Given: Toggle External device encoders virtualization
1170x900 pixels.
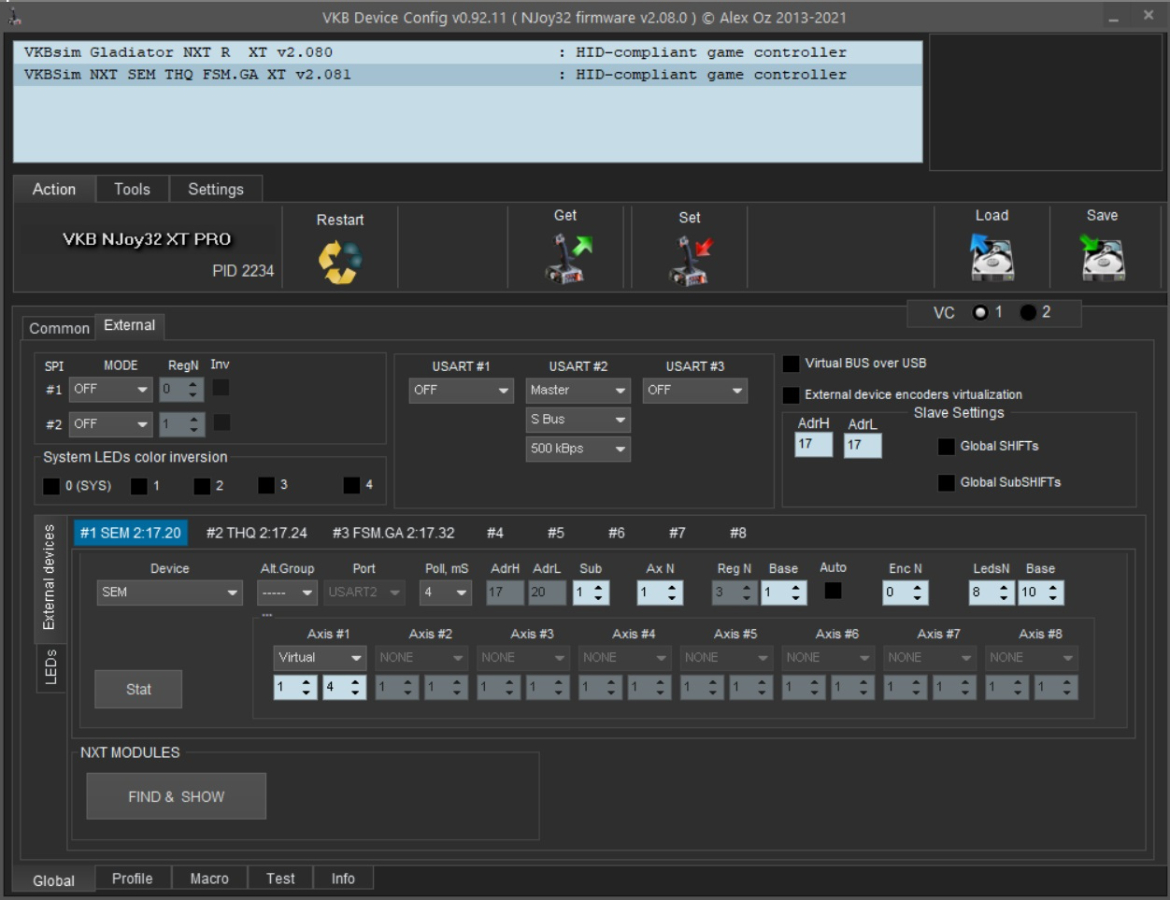Looking at the screenshot, I should click(x=791, y=395).
